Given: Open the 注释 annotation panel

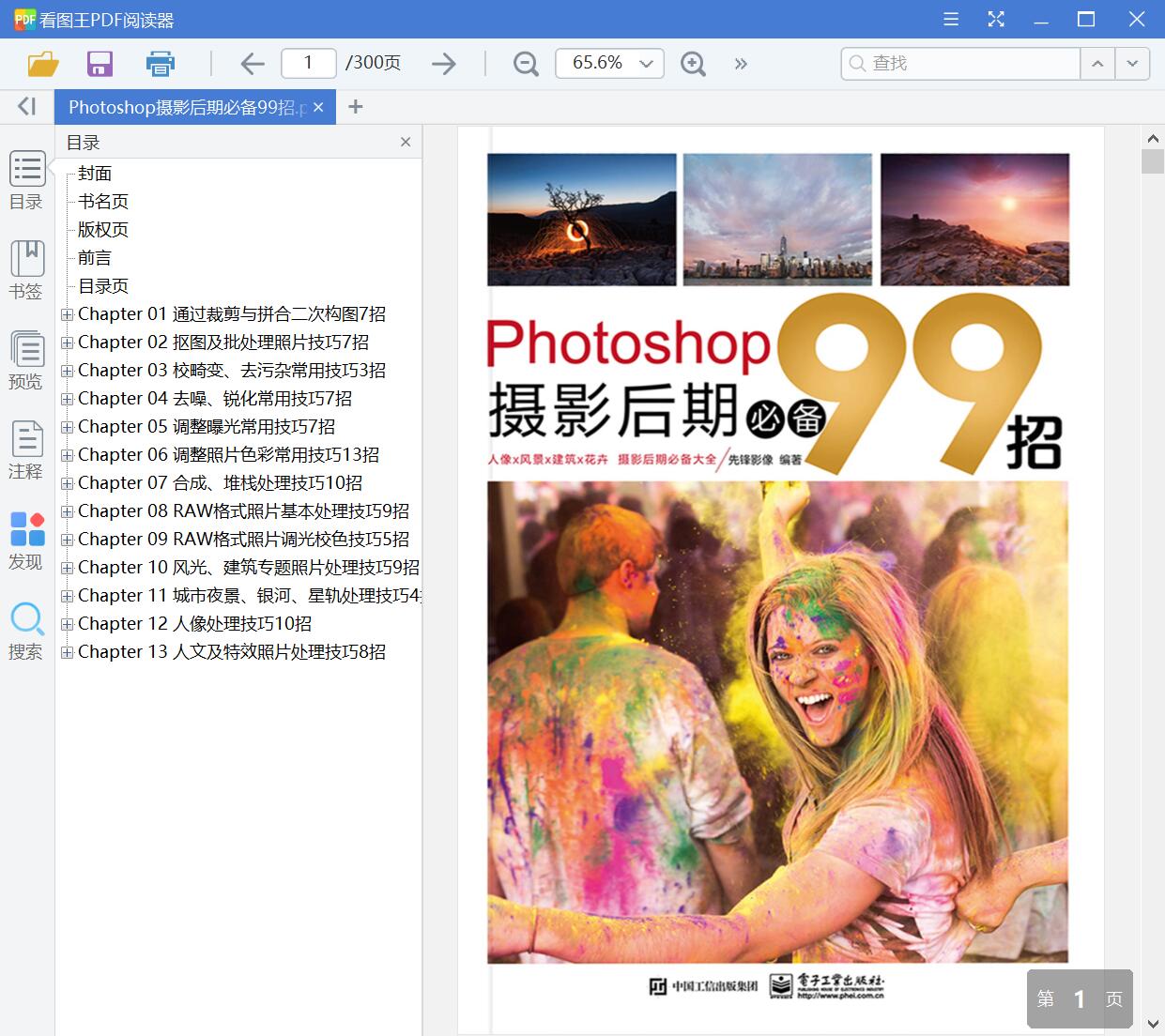Looking at the screenshot, I should click(26, 449).
